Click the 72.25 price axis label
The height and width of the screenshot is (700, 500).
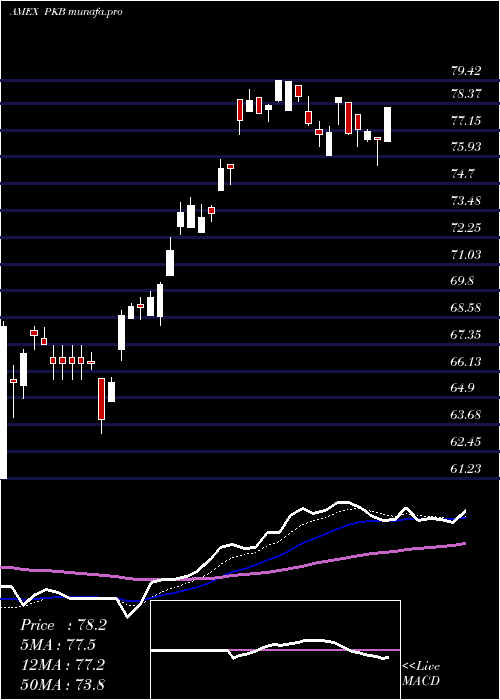pyautogui.click(x=466, y=228)
